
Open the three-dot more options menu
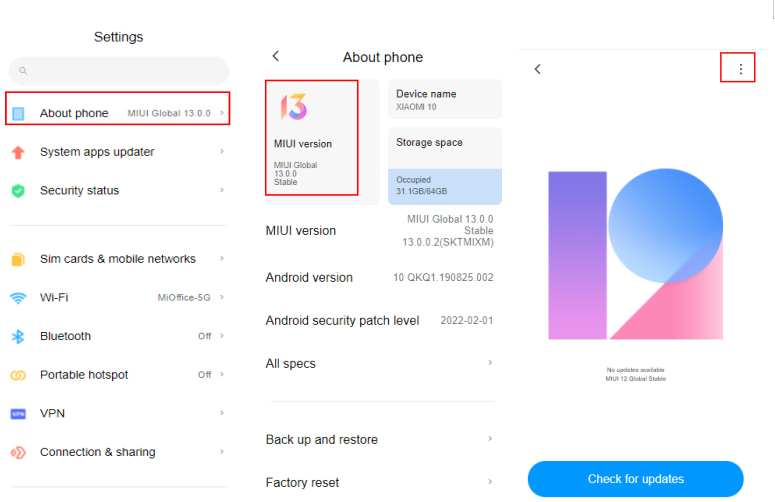click(x=740, y=69)
